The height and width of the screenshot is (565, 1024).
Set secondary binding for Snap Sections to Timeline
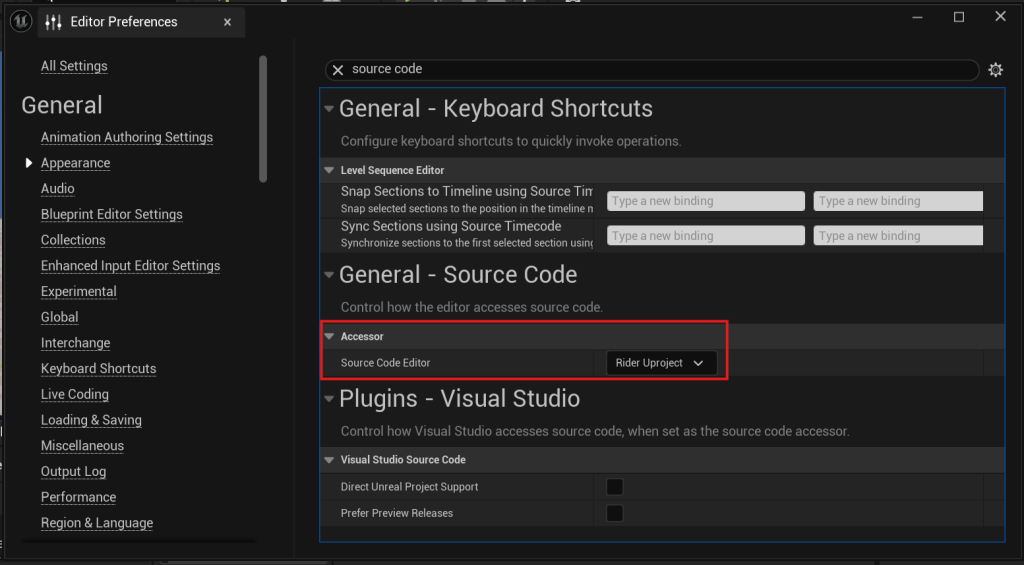(x=898, y=201)
